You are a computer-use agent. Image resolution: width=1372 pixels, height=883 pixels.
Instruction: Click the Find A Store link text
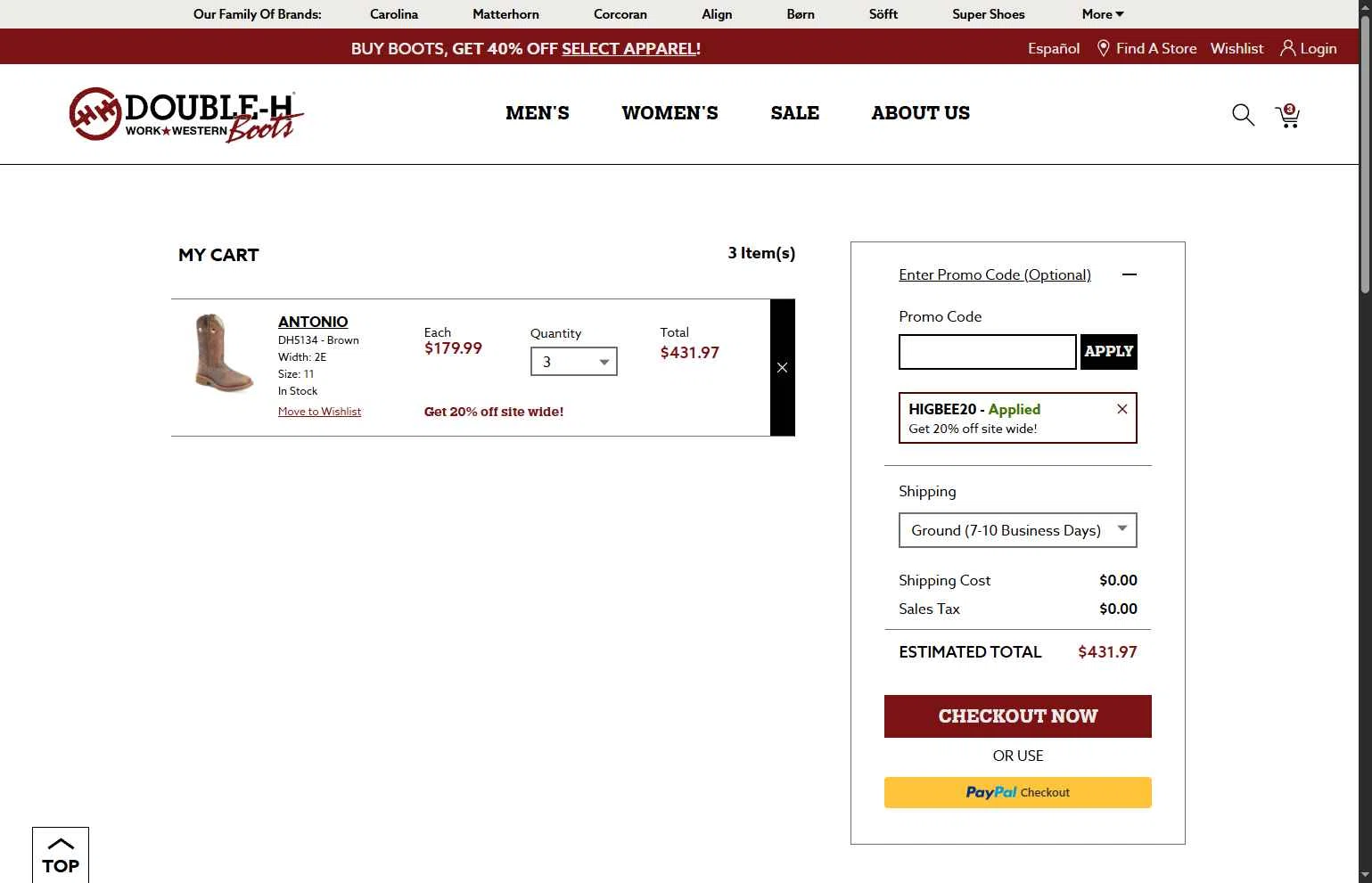(1156, 48)
